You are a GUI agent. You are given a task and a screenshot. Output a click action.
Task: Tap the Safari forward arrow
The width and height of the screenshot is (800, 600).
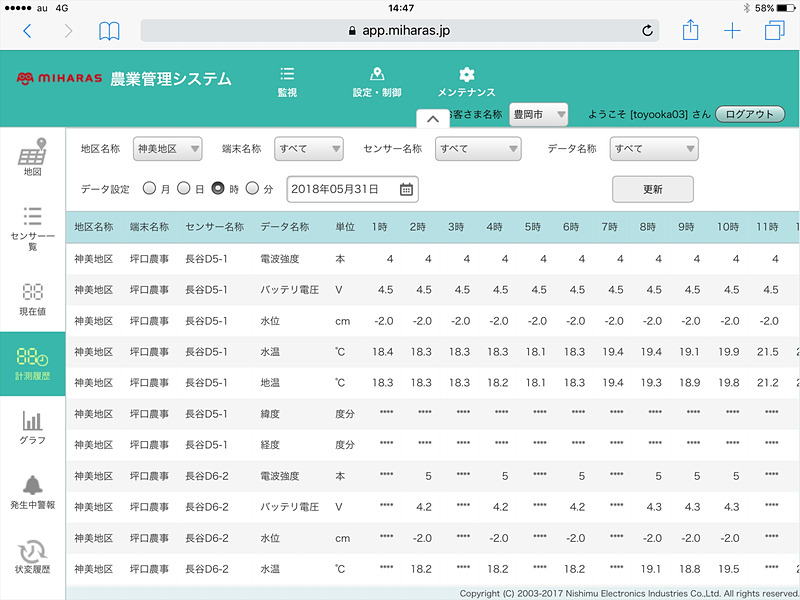tap(68, 31)
